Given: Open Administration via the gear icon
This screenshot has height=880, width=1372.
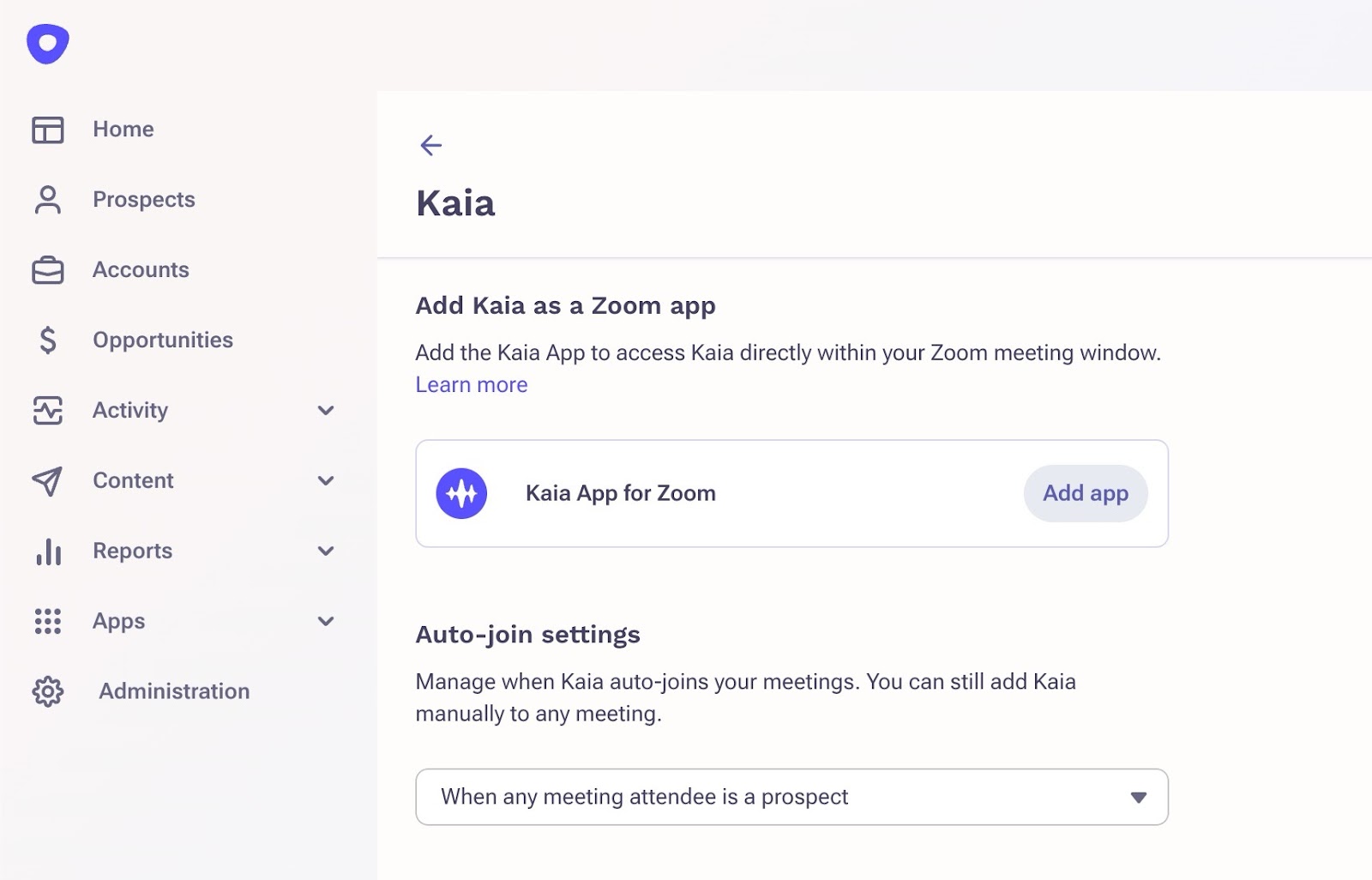Looking at the screenshot, I should click(x=48, y=691).
